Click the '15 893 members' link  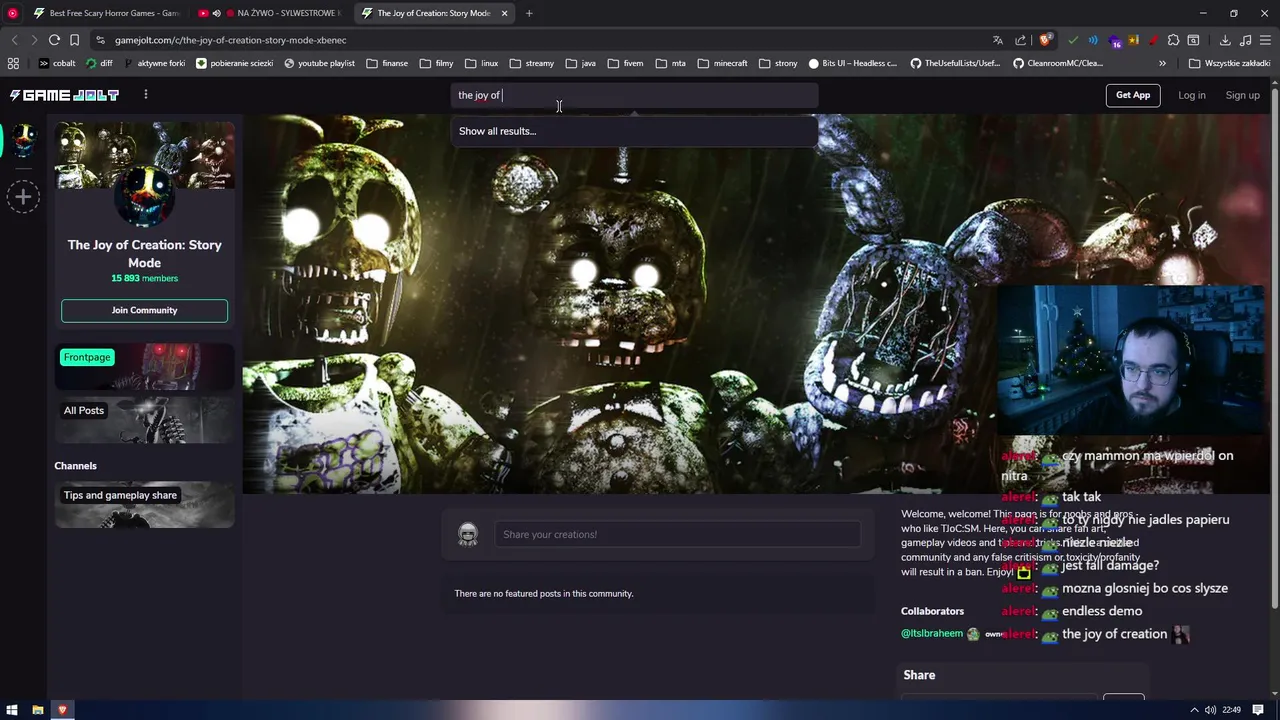[x=144, y=279]
